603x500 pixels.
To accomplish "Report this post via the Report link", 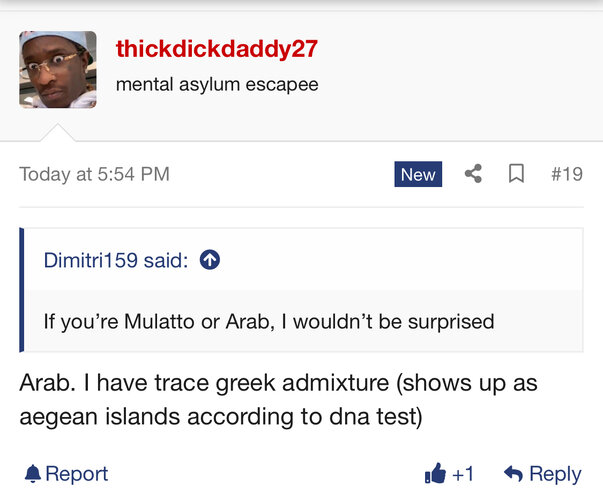I will coord(77,474).
